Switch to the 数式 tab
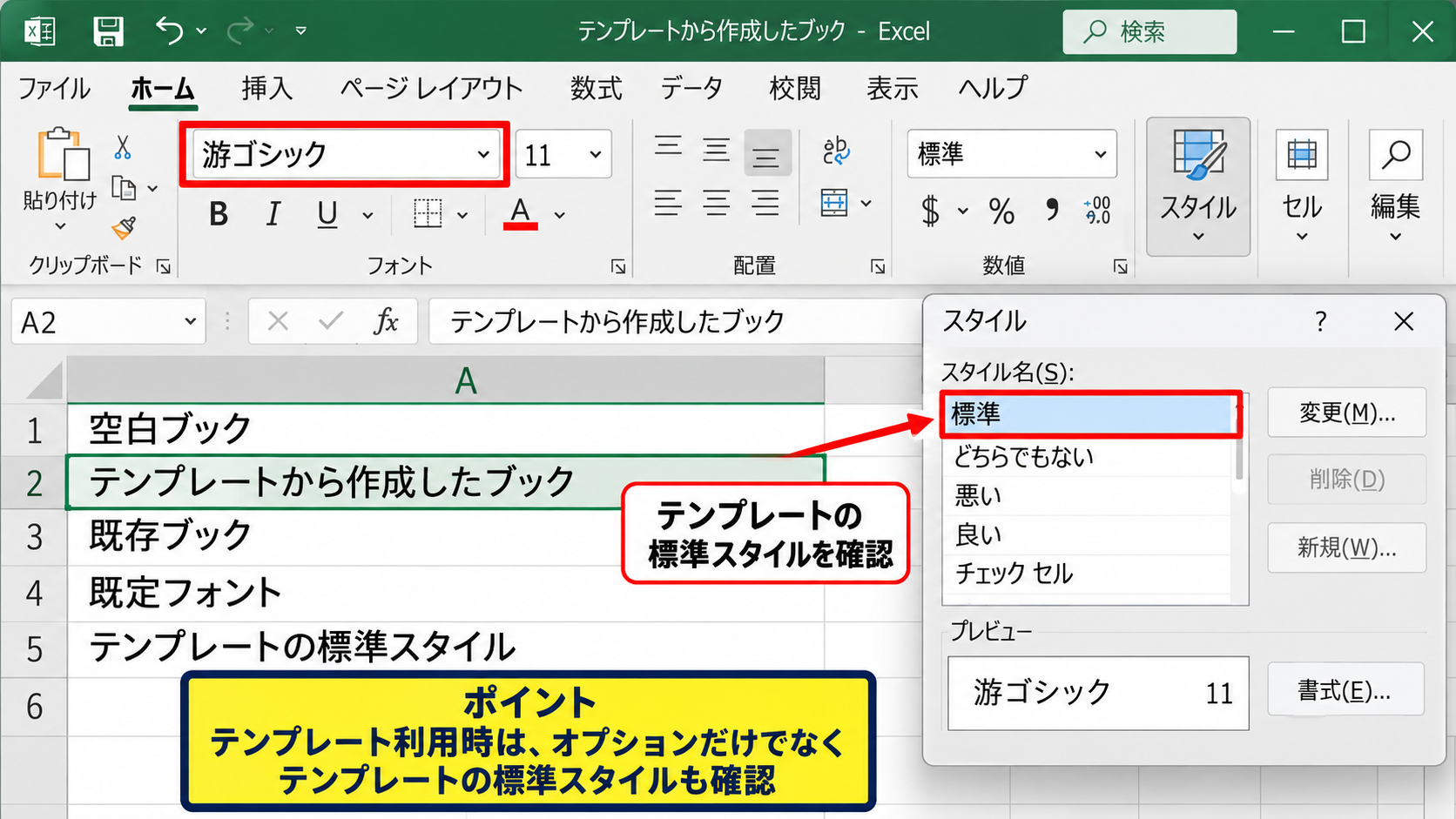The width and height of the screenshot is (1456, 819). click(x=597, y=88)
